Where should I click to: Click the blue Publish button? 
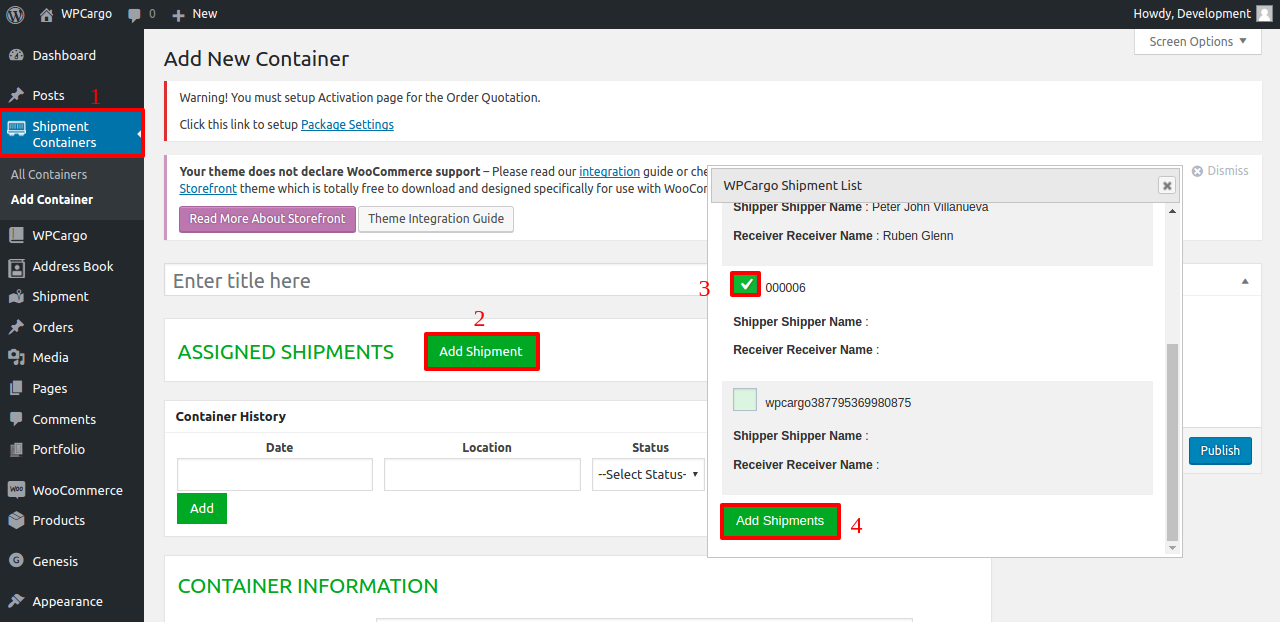[1220, 450]
